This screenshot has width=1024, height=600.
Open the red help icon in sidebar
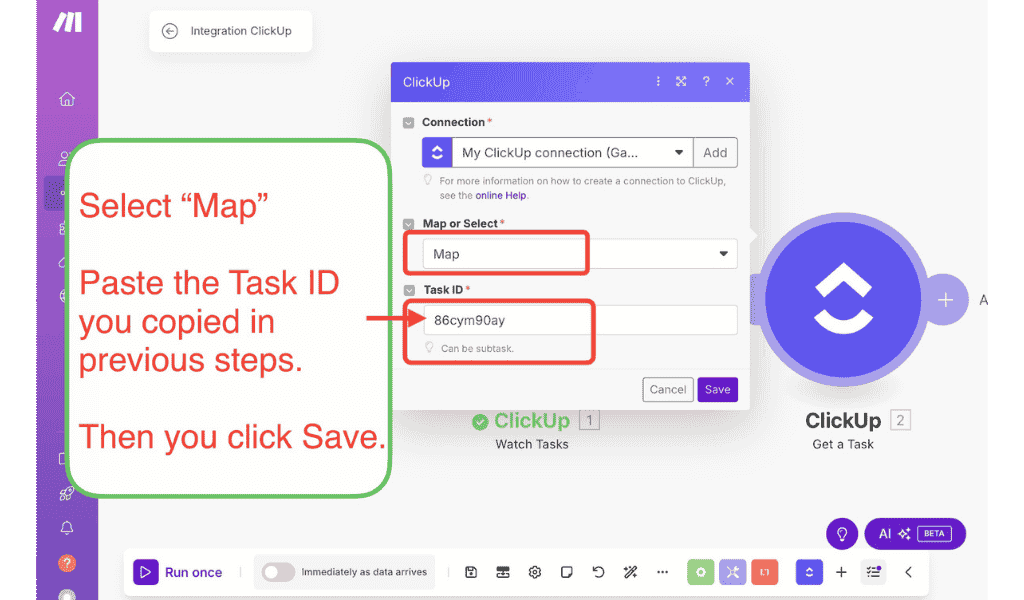(67, 563)
